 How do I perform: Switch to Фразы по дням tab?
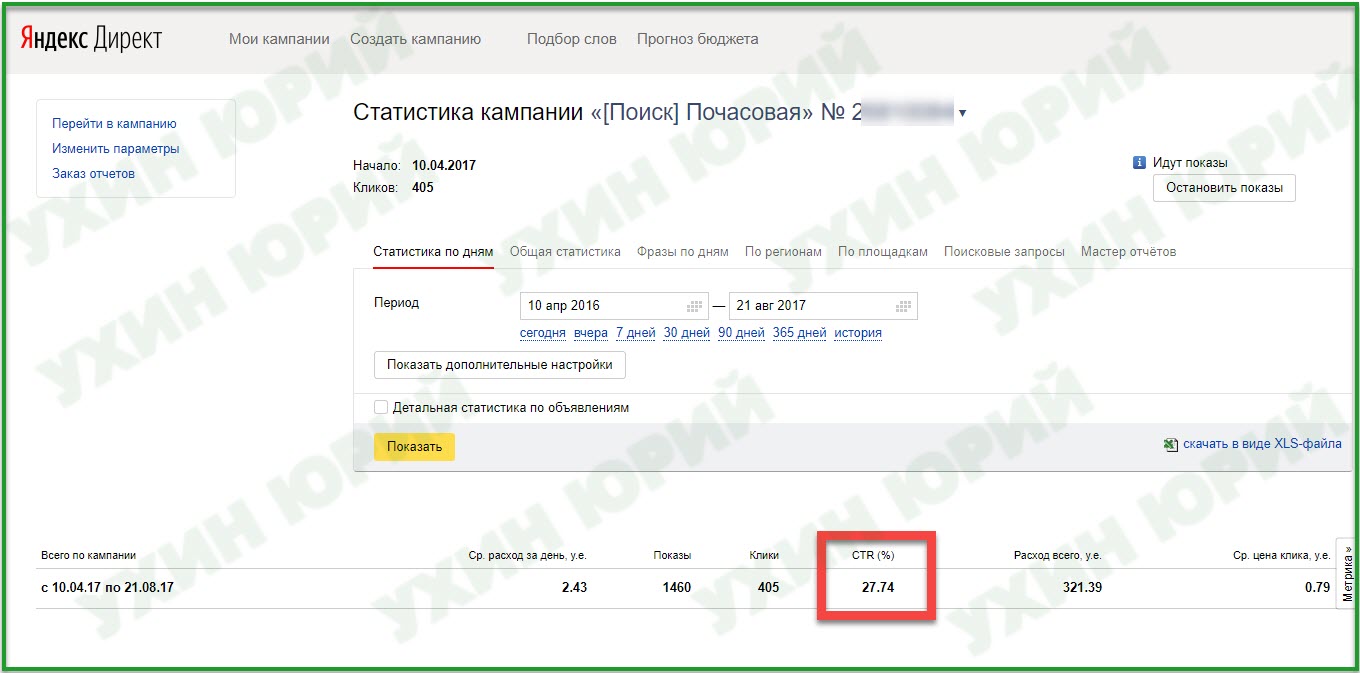tap(683, 252)
